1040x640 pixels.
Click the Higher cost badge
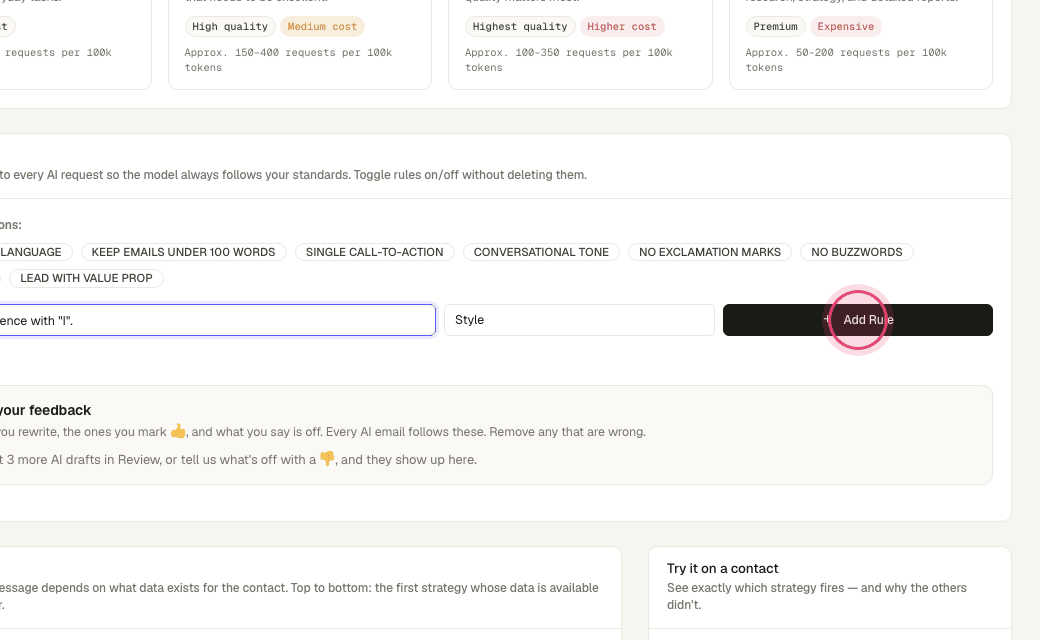pyautogui.click(x=621, y=27)
